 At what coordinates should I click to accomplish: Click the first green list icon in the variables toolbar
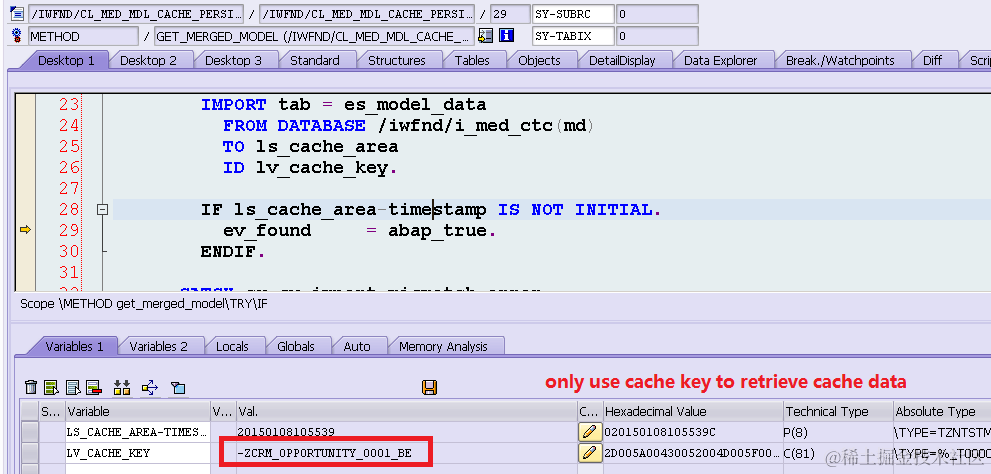click(x=52, y=387)
